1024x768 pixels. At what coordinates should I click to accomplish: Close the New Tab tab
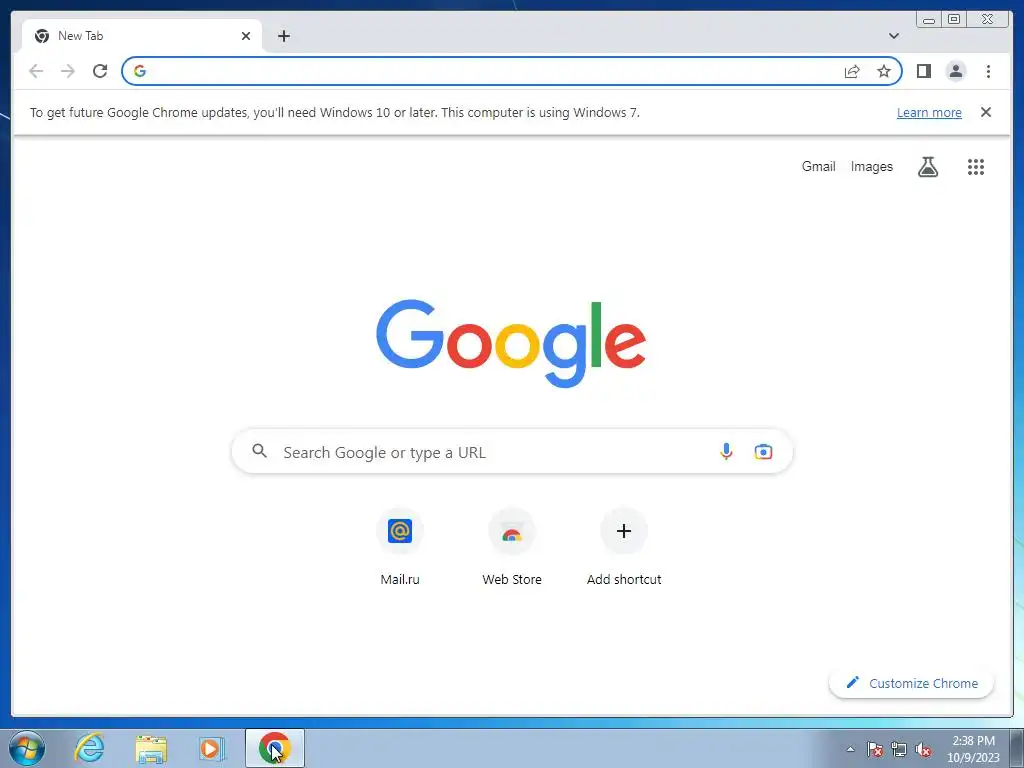(x=246, y=36)
